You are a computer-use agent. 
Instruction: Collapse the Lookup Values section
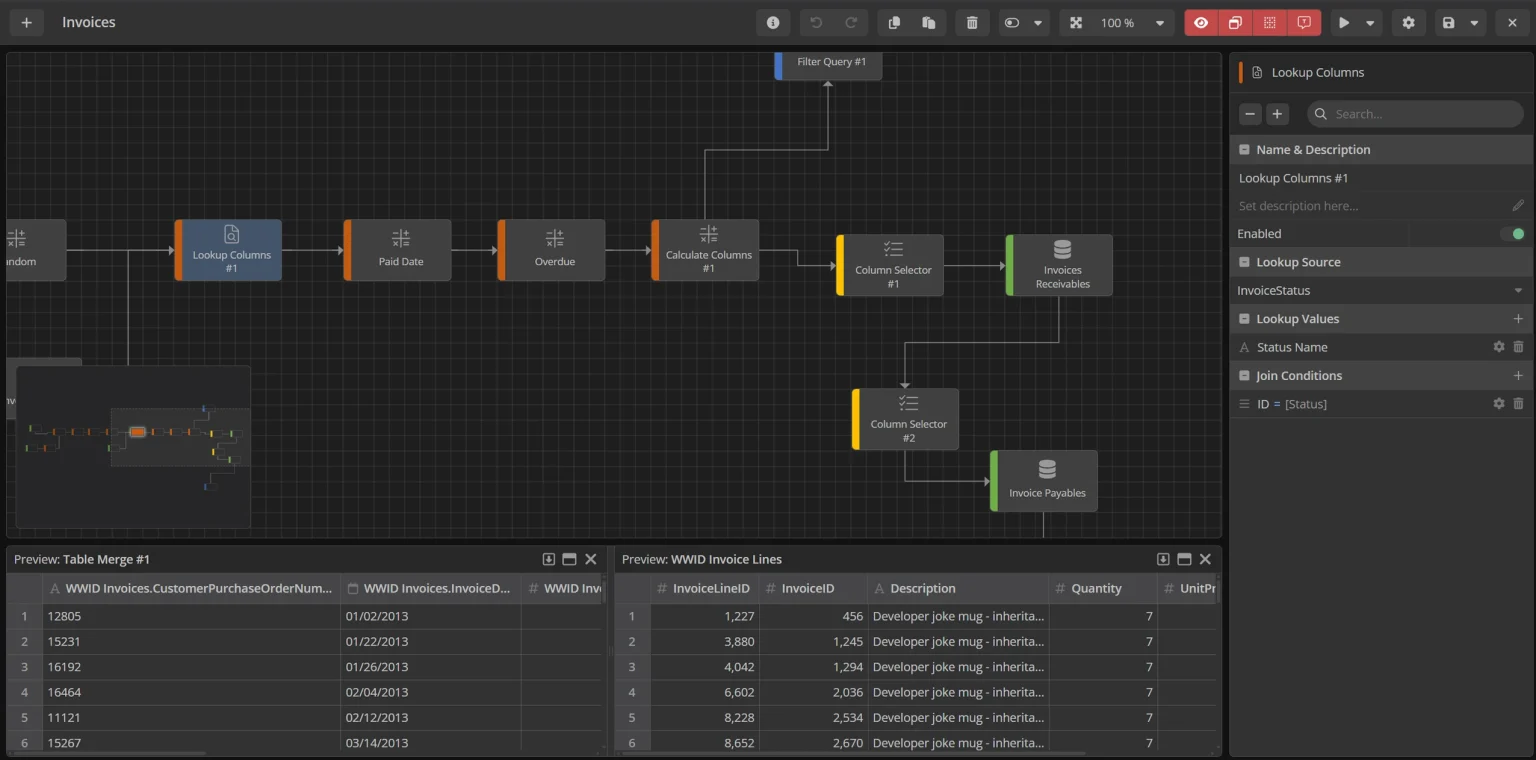tap(1244, 319)
